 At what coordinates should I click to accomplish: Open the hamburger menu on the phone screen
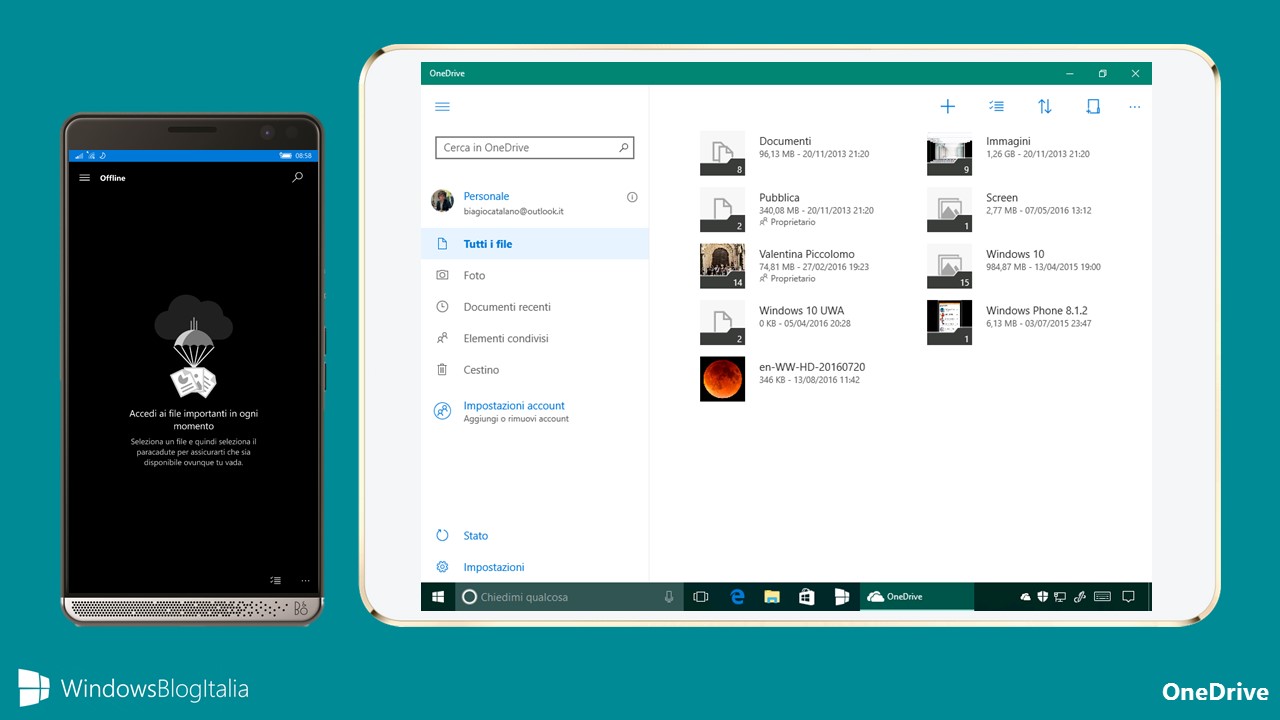click(84, 178)
